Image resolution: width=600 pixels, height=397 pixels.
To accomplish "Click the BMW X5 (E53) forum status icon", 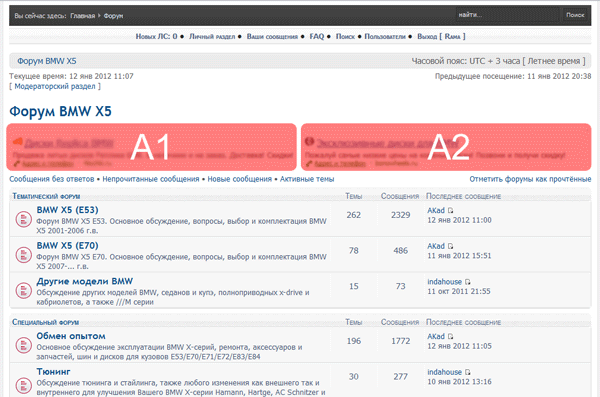I will (x=23, y=220).
